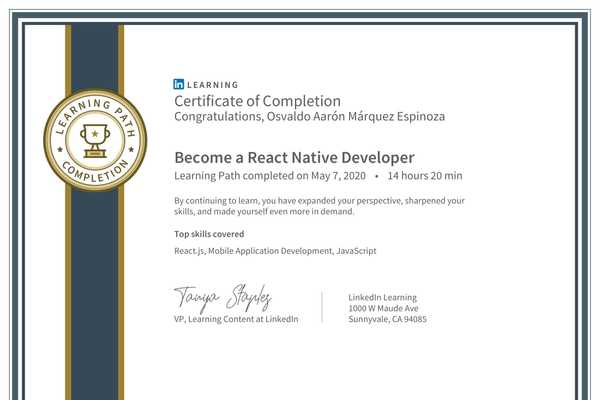
Task: Click the 'Top skills covered' label
Action: [x=209, y=234]
